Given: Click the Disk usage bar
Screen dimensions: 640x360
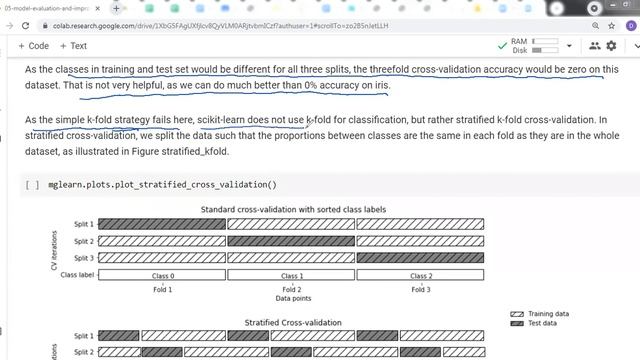Looking at the screenshot, I should point(545,50).
